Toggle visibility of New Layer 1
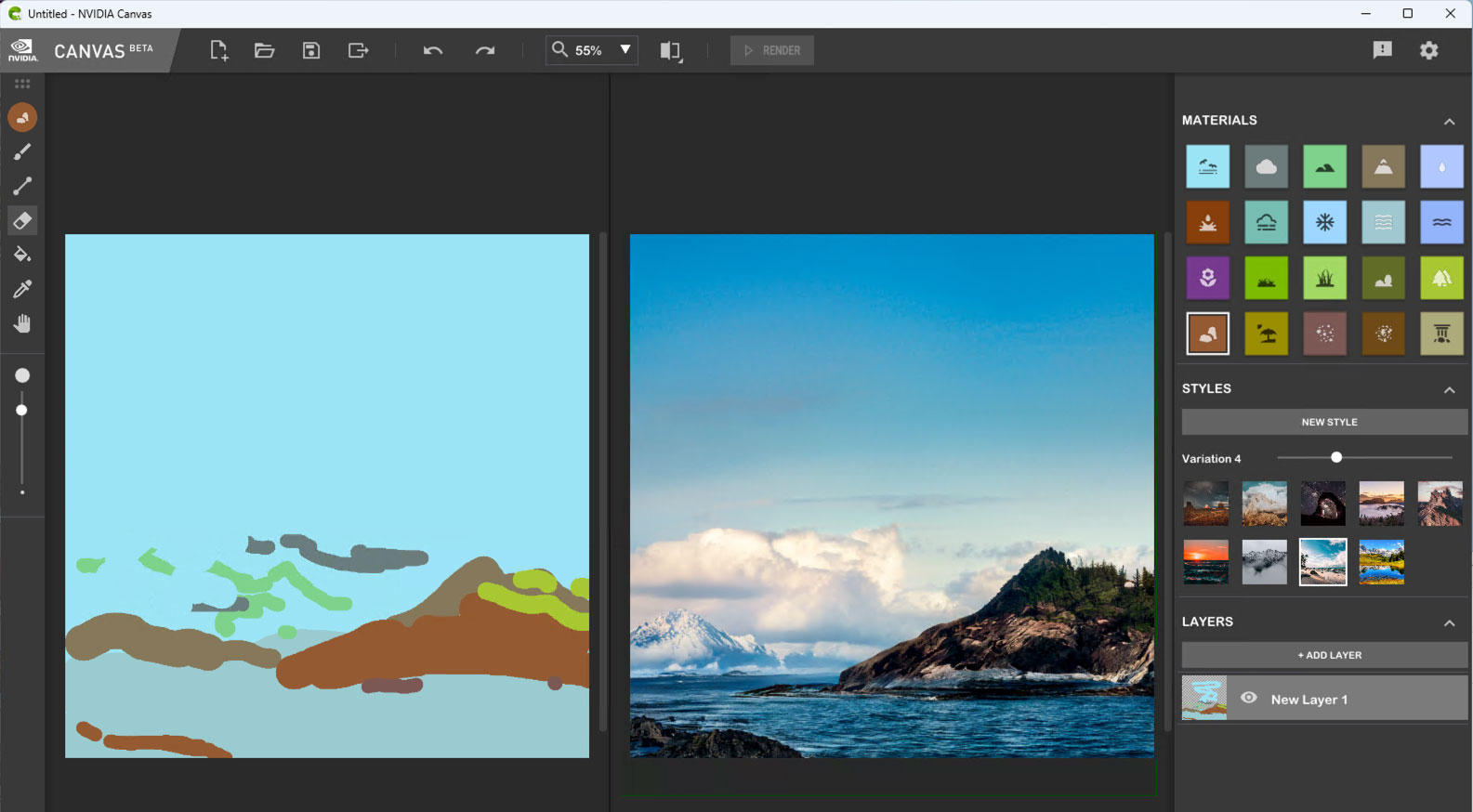 coord(1249,698)
